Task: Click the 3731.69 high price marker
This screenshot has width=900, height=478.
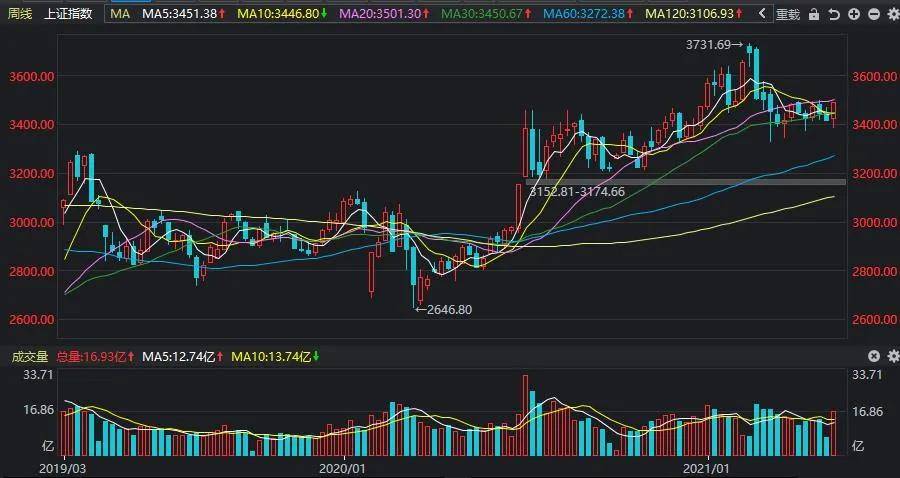Action: [715, 44]
